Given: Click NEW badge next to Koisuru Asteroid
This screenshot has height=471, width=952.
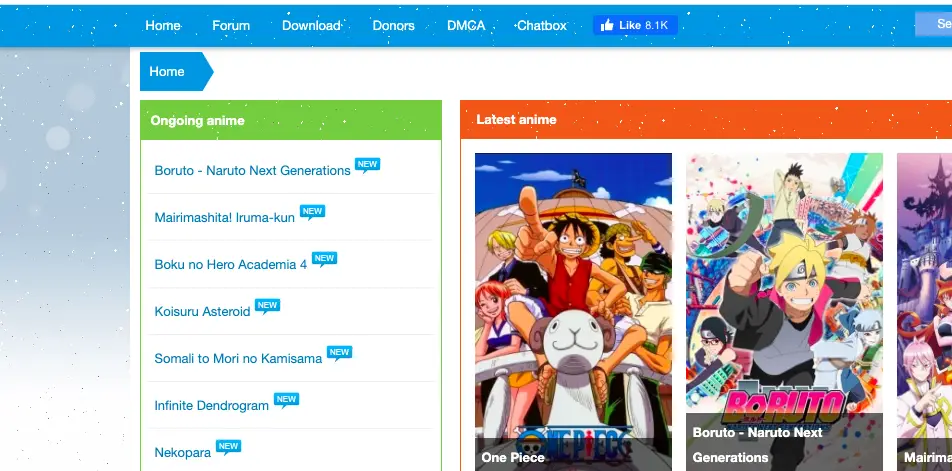Looking at the screenshot, I should pyautogui.click(x=267, y=306).
